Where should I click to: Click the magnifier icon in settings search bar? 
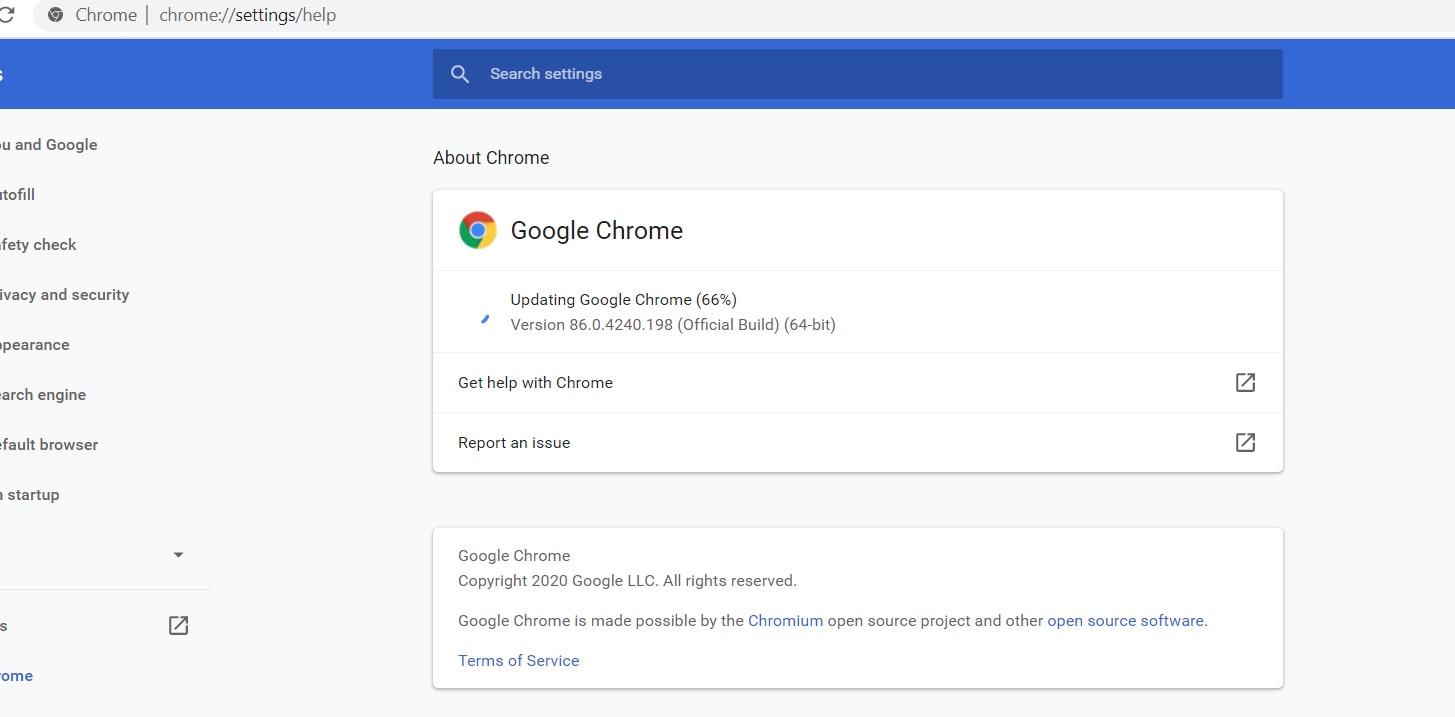(460, 74)
